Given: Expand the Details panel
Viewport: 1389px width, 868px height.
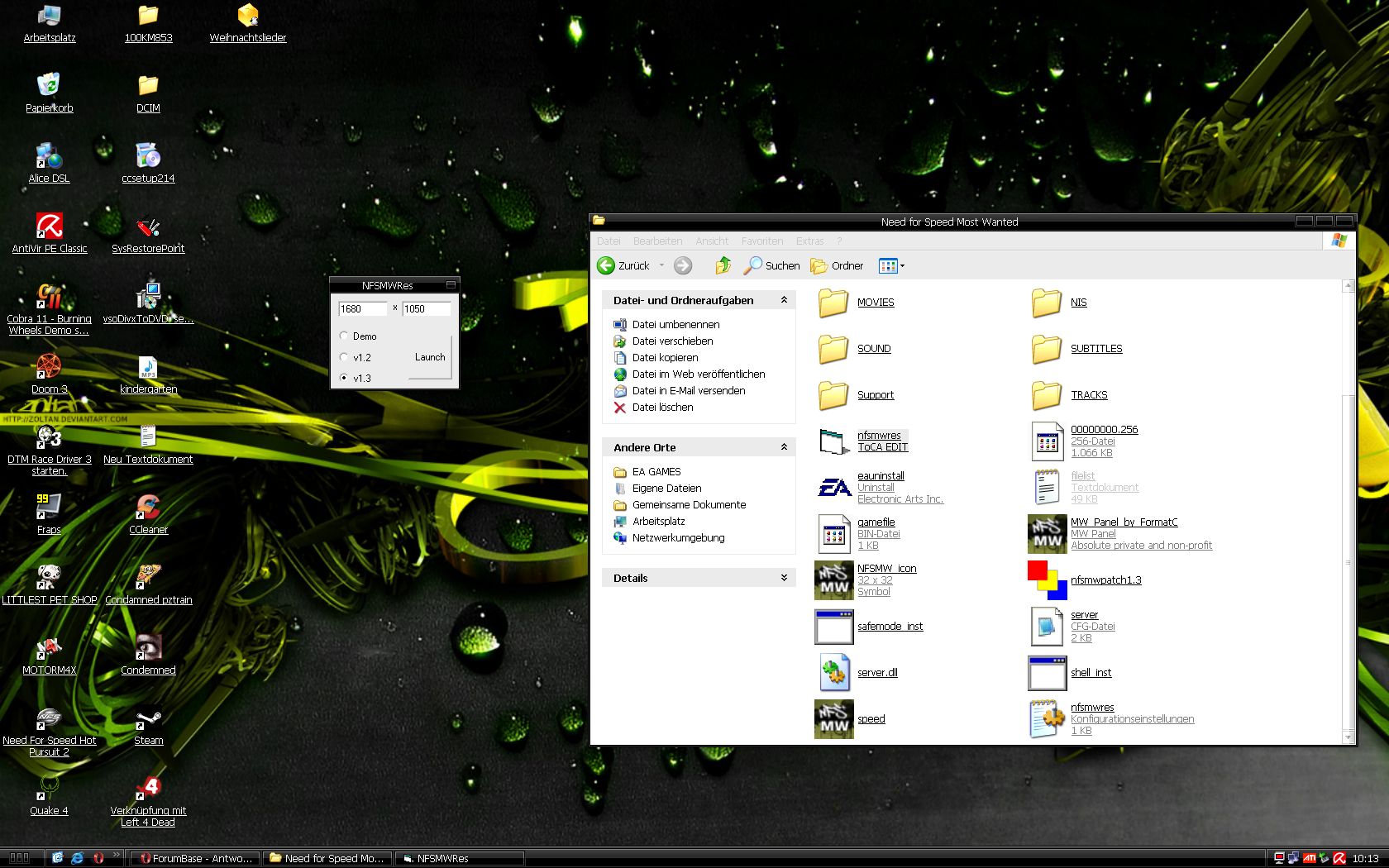Looking at the screenshot, I should tap(784, 578).
